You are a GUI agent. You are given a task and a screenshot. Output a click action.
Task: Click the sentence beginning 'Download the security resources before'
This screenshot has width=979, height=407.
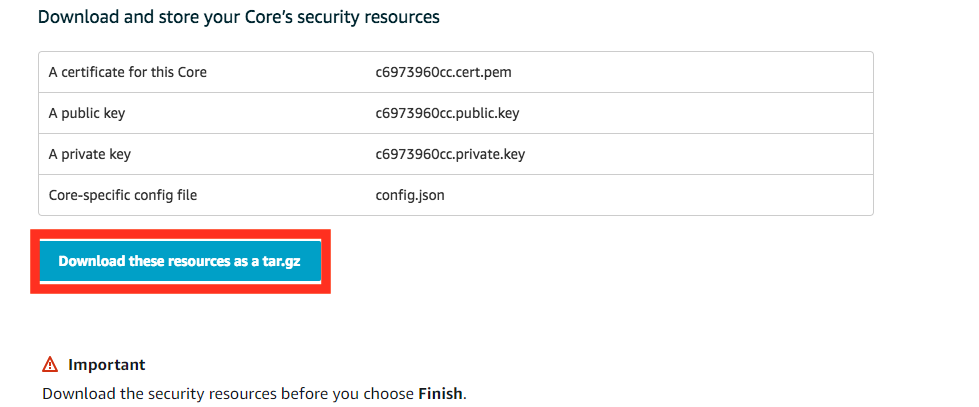click(x=254, y=394)
